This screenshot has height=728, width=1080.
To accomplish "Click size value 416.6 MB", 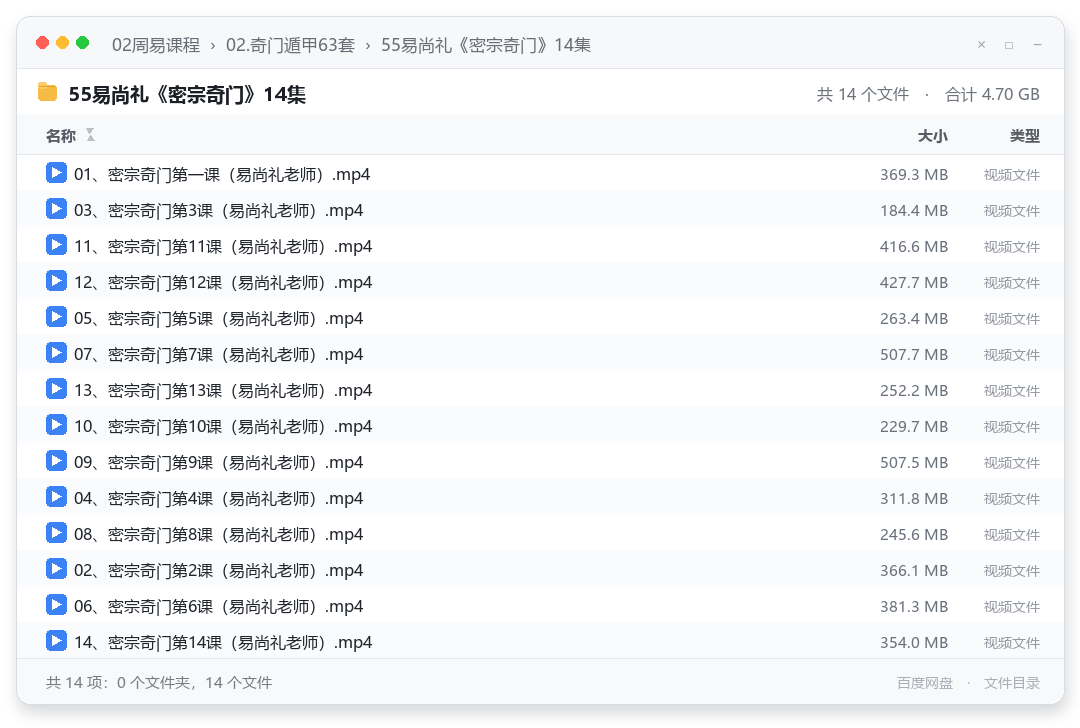I will (x=913, y=247).
